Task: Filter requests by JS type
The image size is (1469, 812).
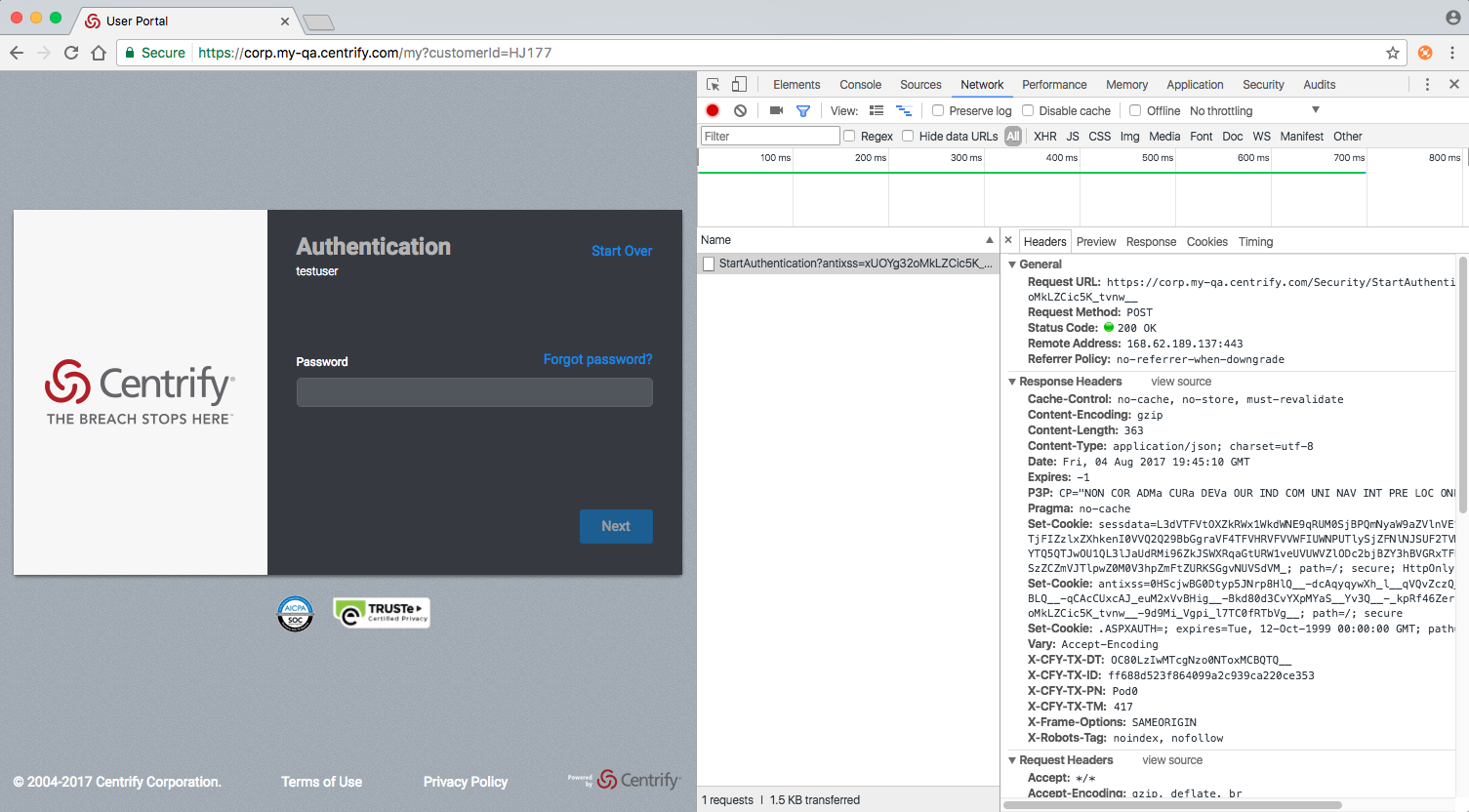Action: coord(1073,137)
